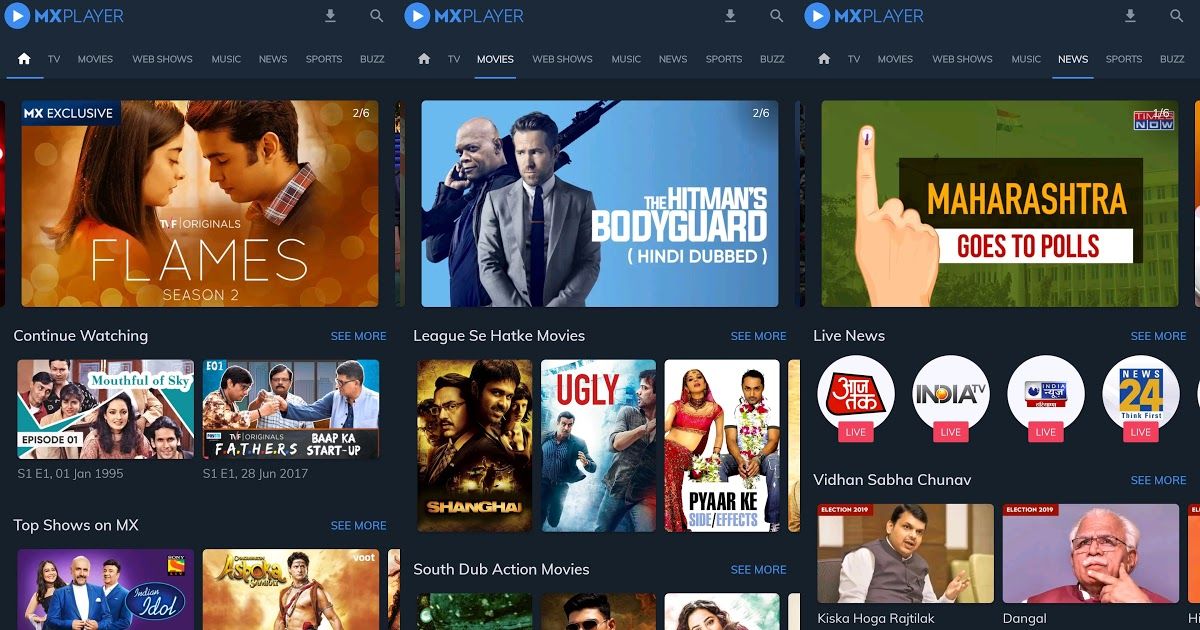Resume Fathers Baap Ka Start-Up episode
This screenshot has height=630, width=1200.
291,409
